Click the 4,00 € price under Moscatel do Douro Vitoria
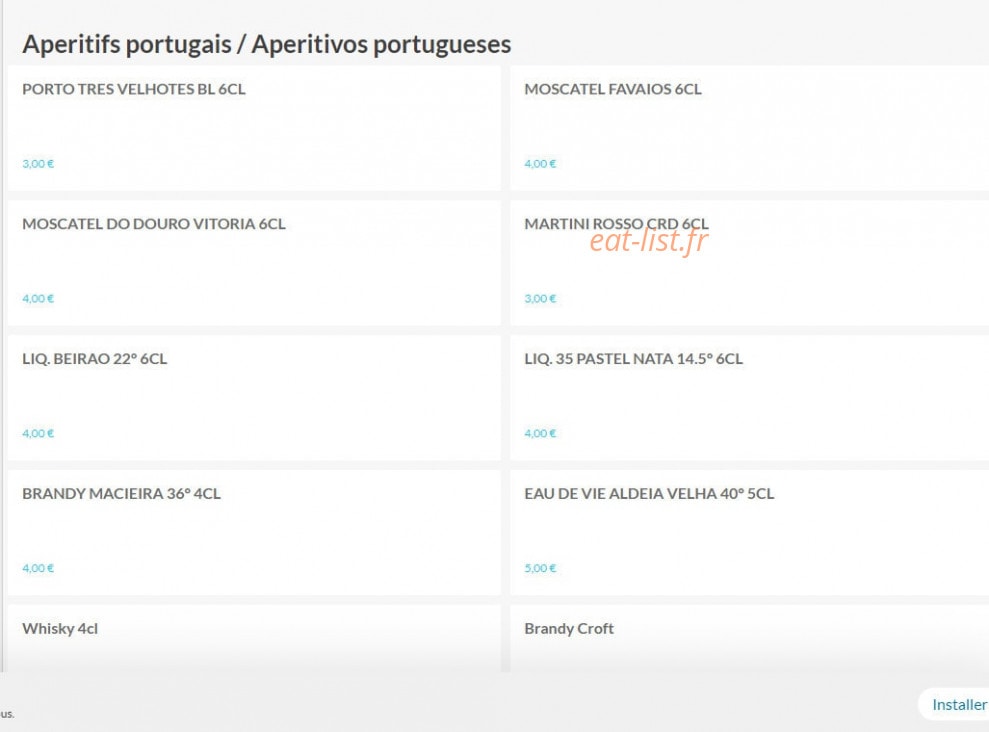The height and width of the screenshot is (732, 989). point(38,299)
